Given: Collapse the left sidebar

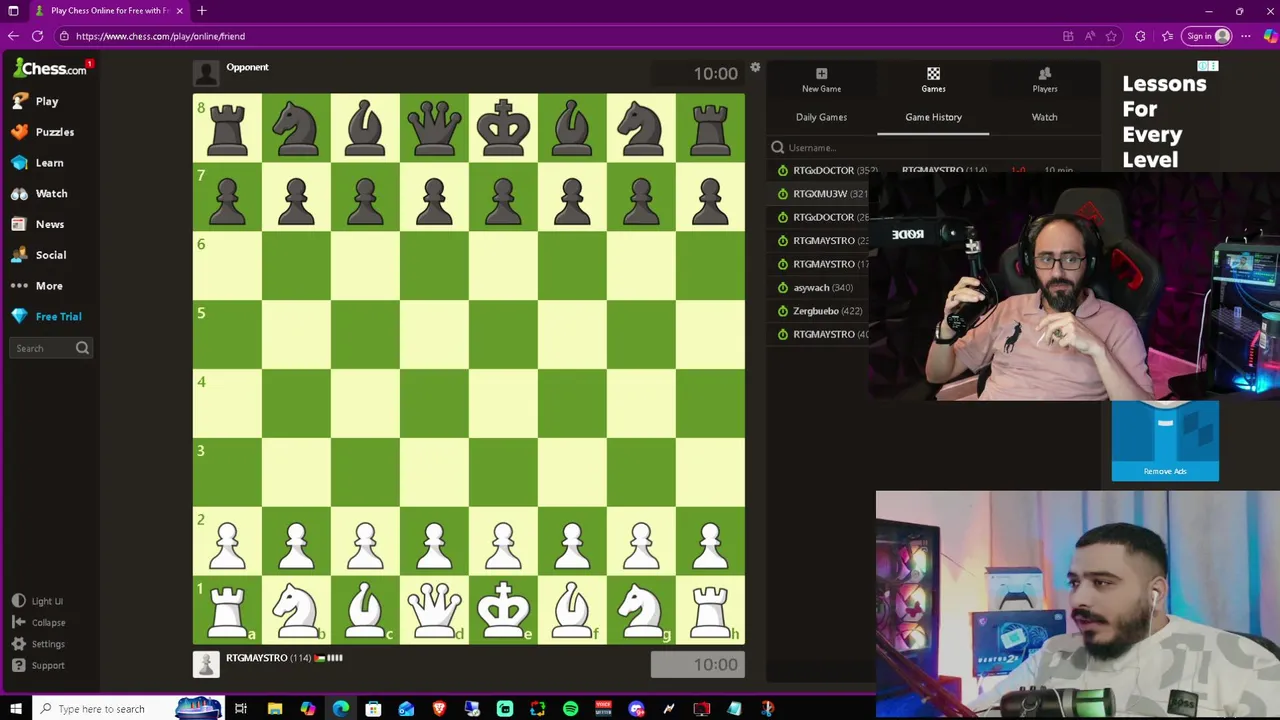Looking at the screenshot, I should pos(38,622).
